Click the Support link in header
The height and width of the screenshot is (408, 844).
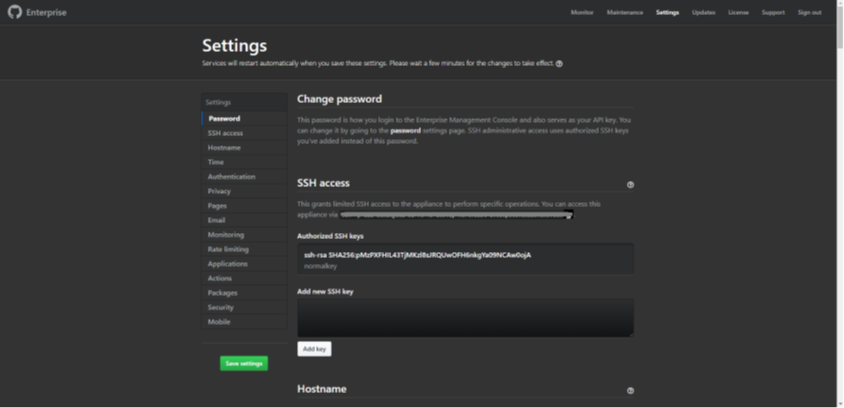tap(773, 12)
